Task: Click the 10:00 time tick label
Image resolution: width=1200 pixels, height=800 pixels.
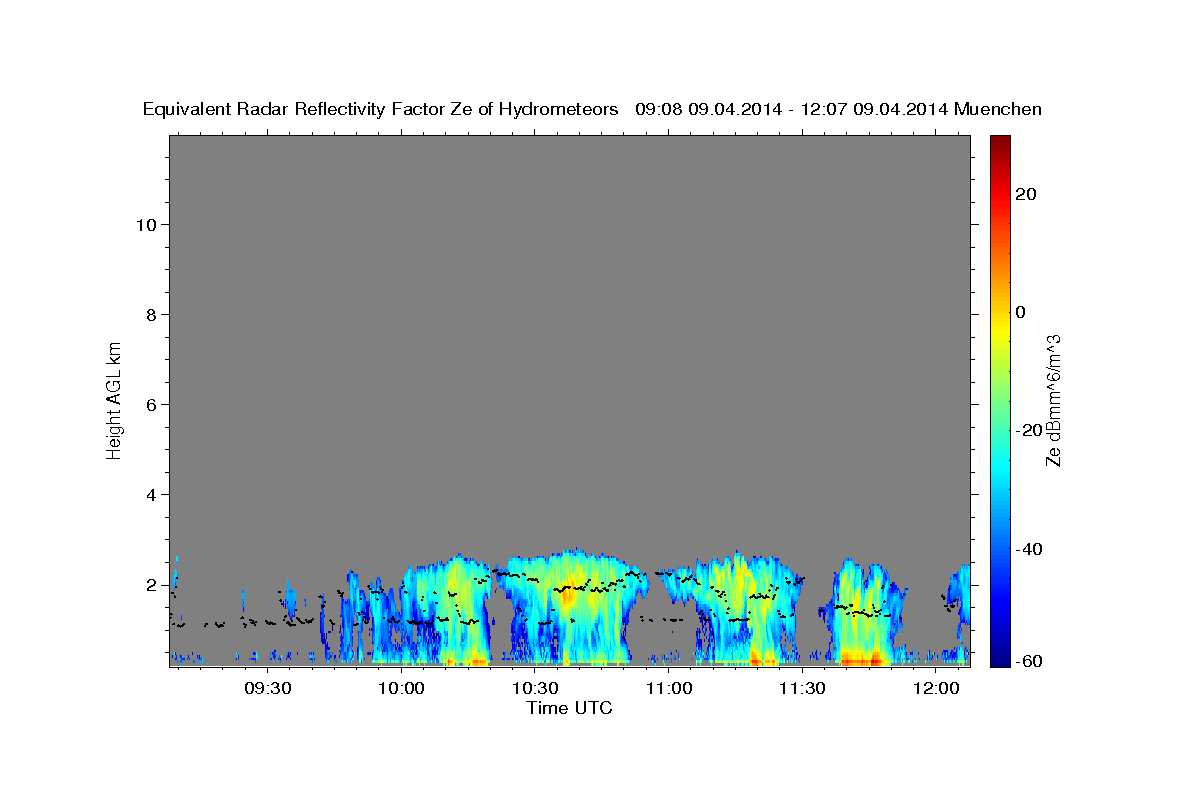Action: click(x=402, y=688)
